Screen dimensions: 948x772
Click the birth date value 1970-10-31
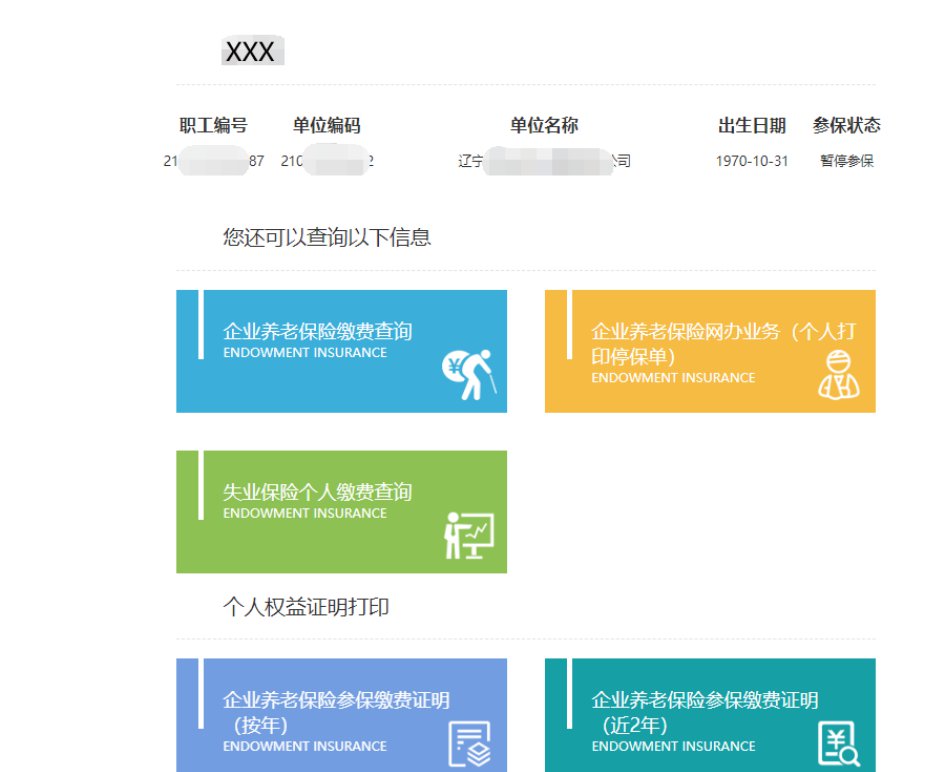752,161
